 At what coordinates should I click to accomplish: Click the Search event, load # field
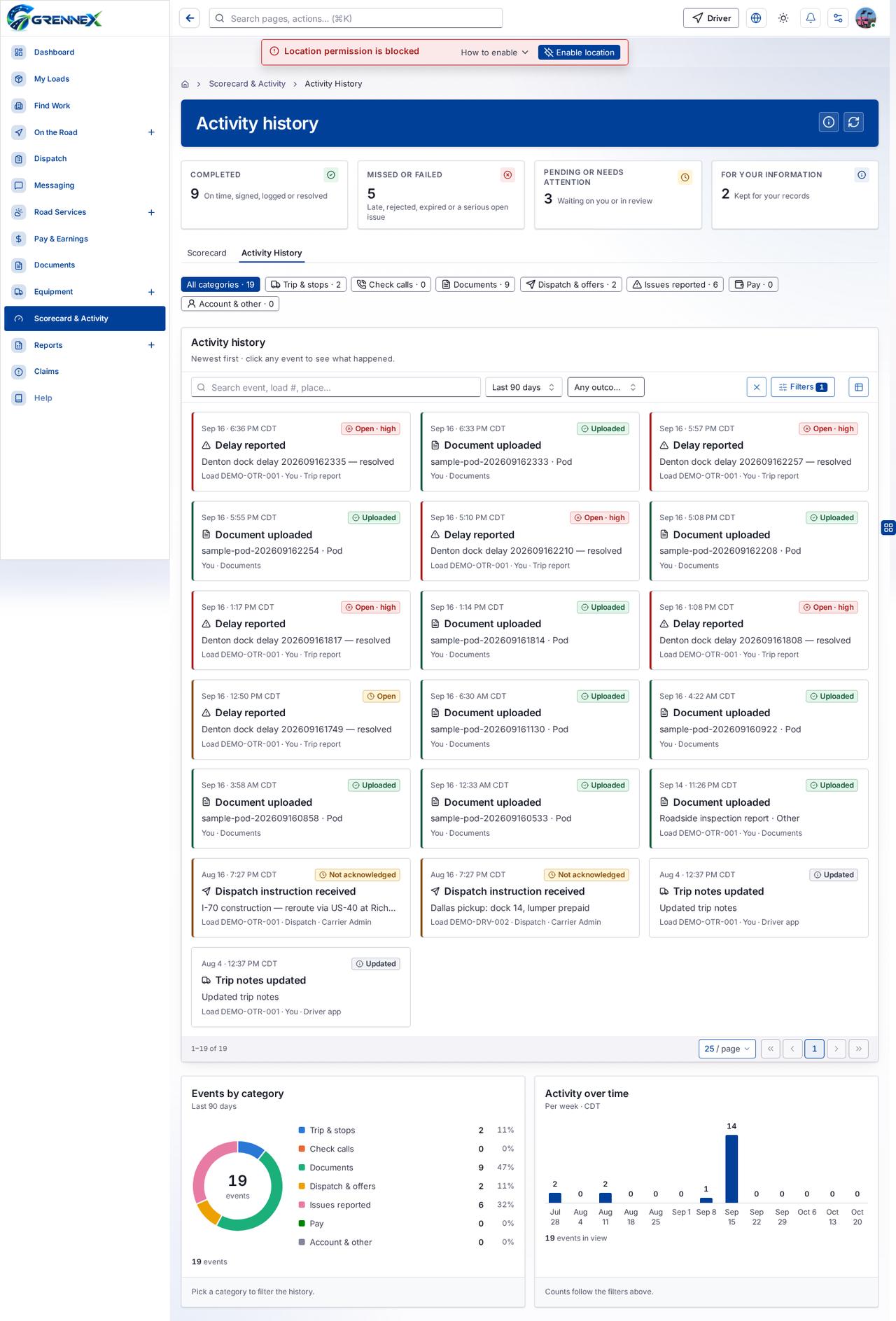[336, 387]
